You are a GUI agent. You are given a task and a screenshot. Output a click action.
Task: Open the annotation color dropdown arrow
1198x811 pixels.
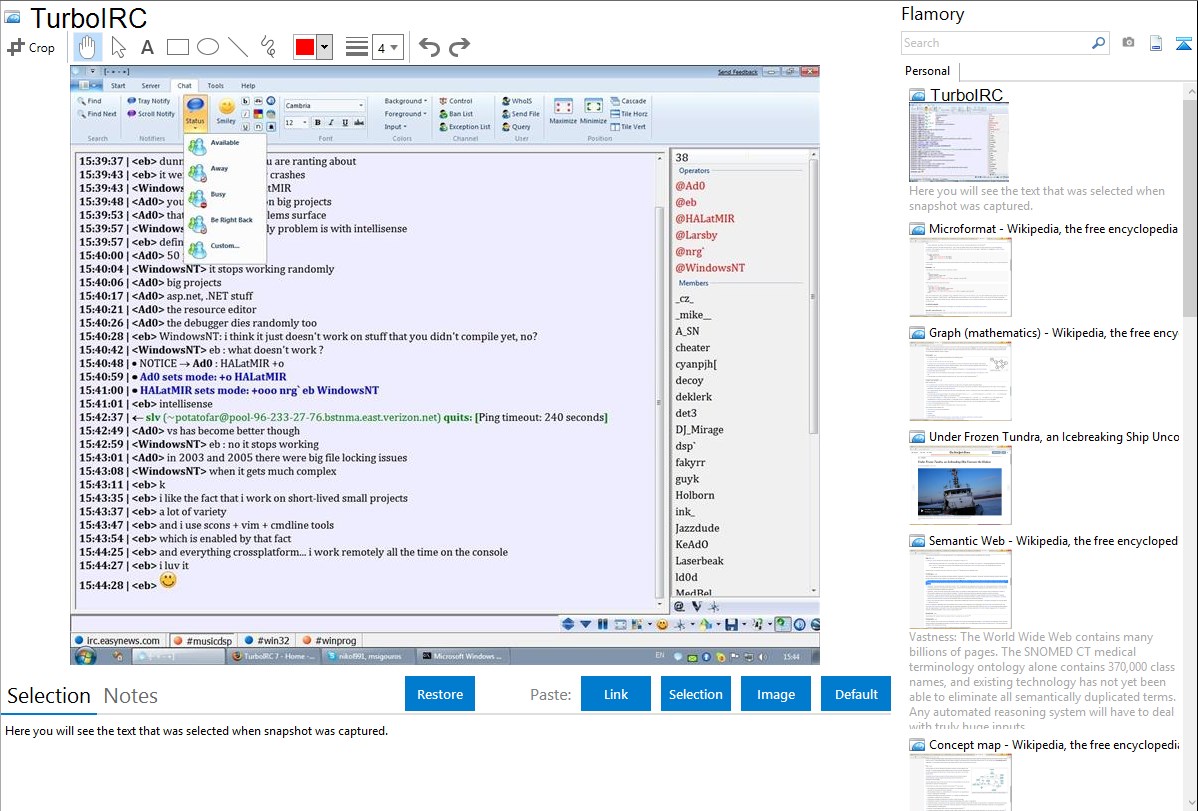point(325,47)
